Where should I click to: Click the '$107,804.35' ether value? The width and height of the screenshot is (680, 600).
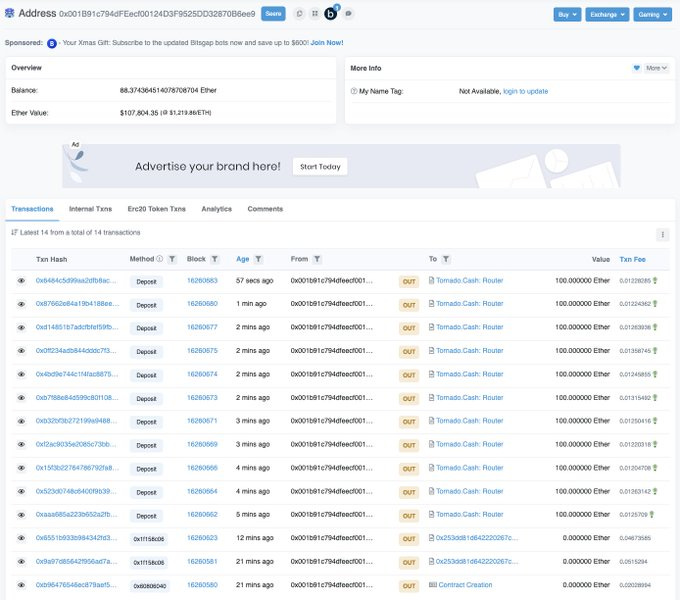[x=139, y=113]
